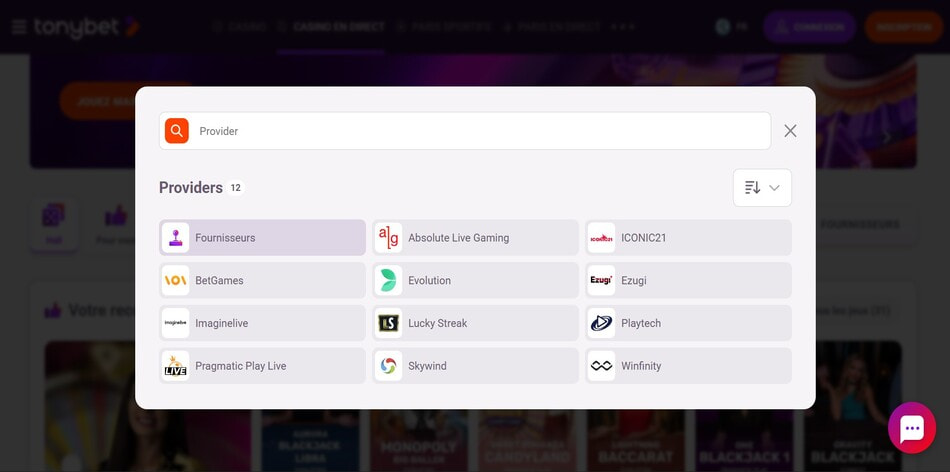Click the Lucky Streak LS logo
The width and height of the screenshot is (950, 472).
(x=388, y=323)
